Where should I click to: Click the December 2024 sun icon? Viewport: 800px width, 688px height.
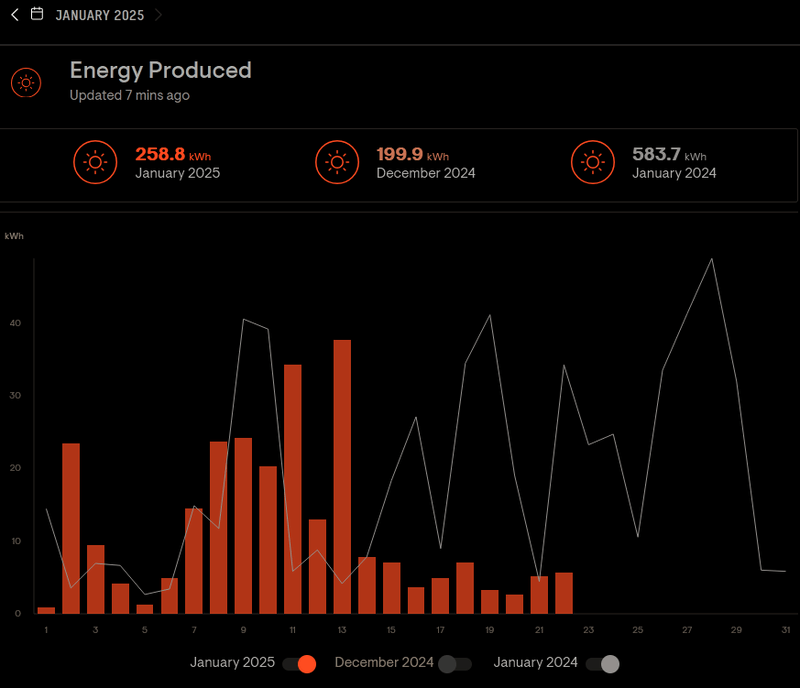pos(337,162)
